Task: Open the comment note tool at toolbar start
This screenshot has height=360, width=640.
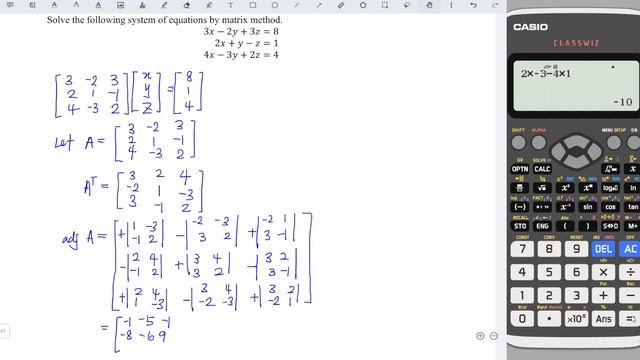Action: 10,5
